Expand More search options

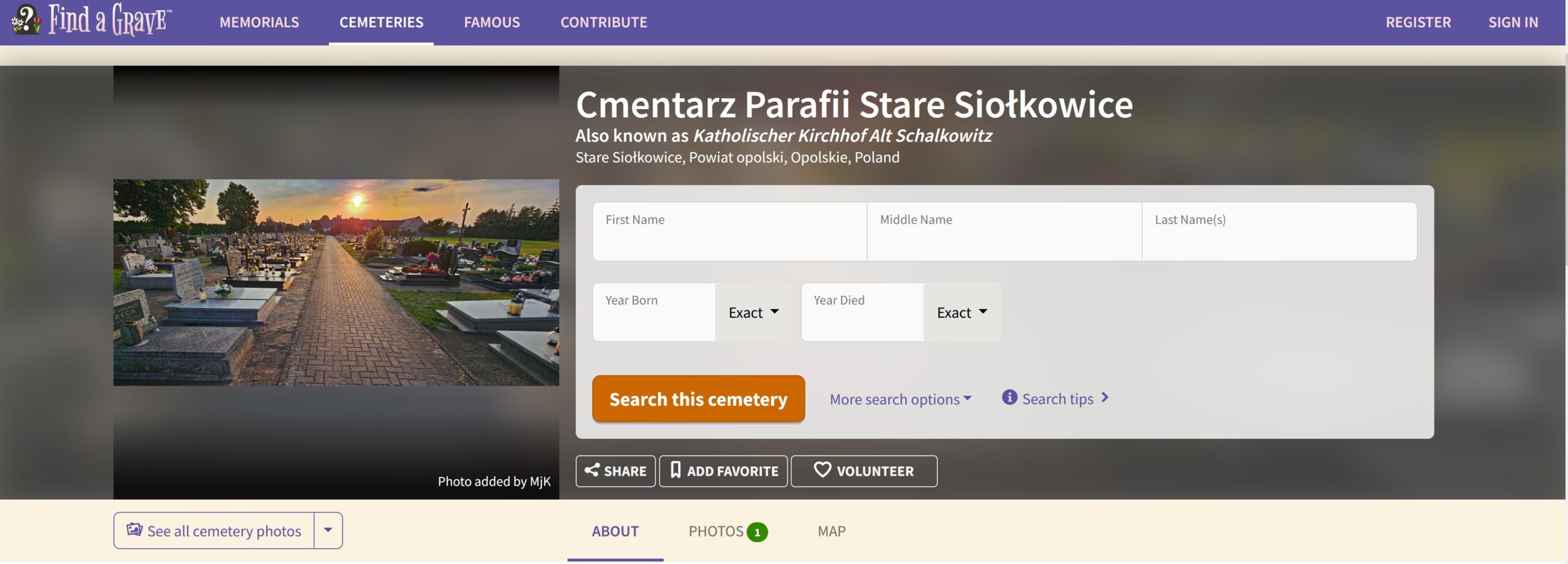[x=900, y=398]
